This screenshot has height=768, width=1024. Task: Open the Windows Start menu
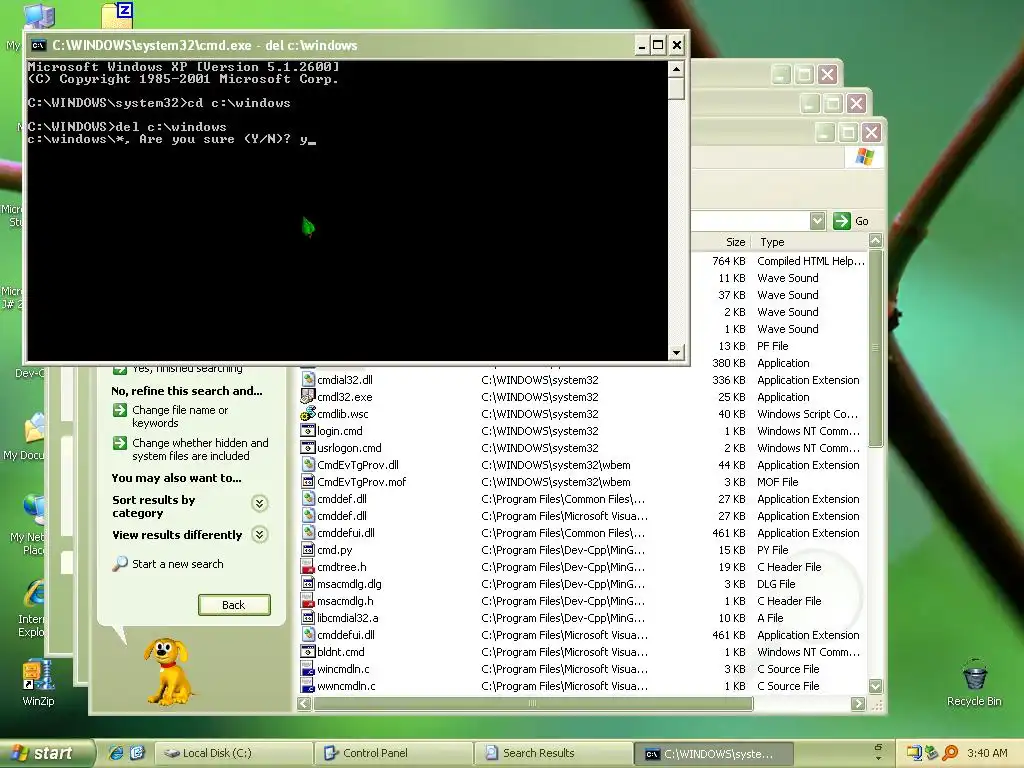(x=46, y=753)
